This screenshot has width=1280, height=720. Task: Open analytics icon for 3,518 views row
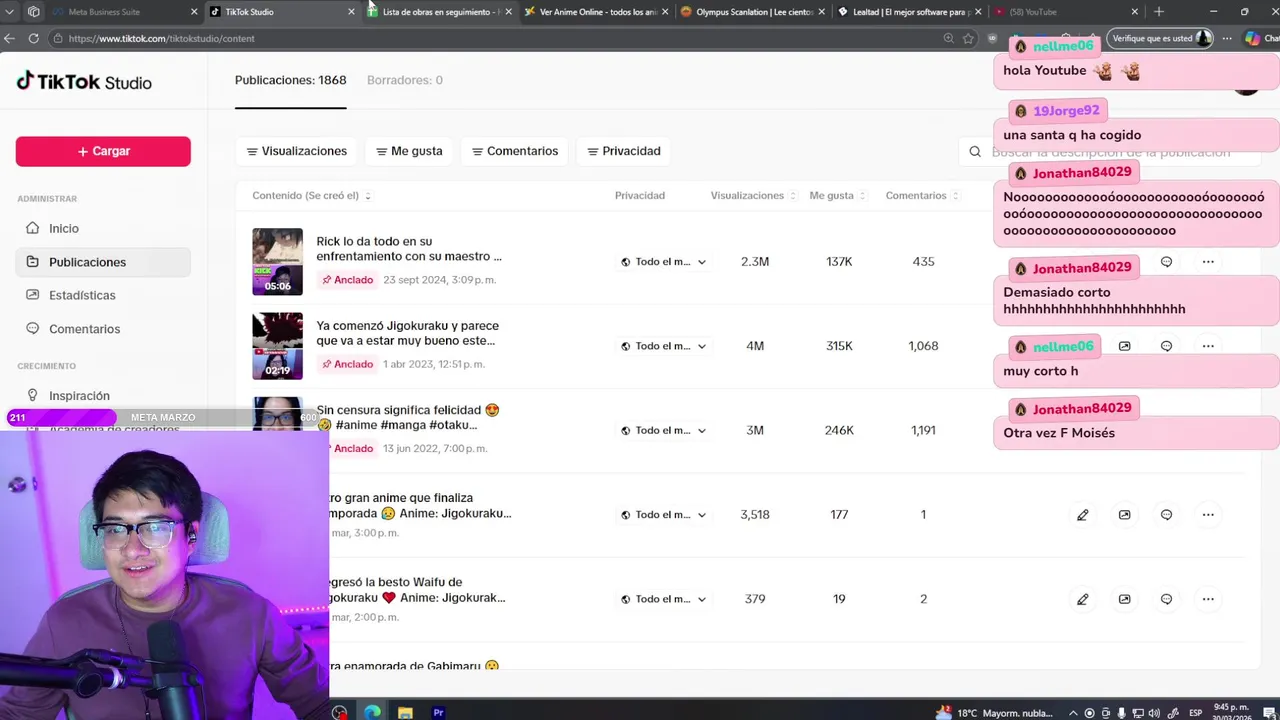point(1124,515)
